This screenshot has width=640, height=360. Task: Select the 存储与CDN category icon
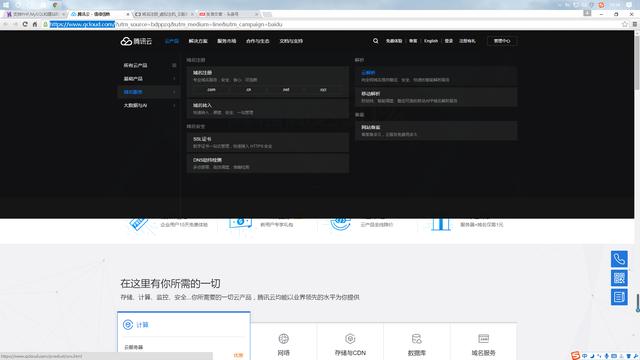tap(350, 339)
